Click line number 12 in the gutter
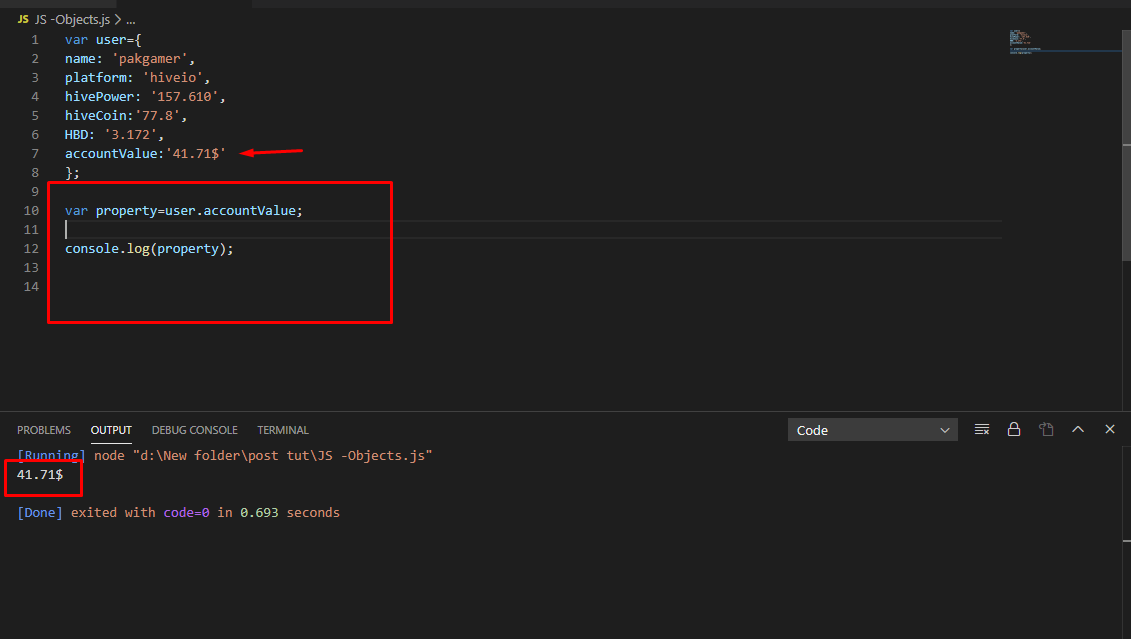 (31, 249)
